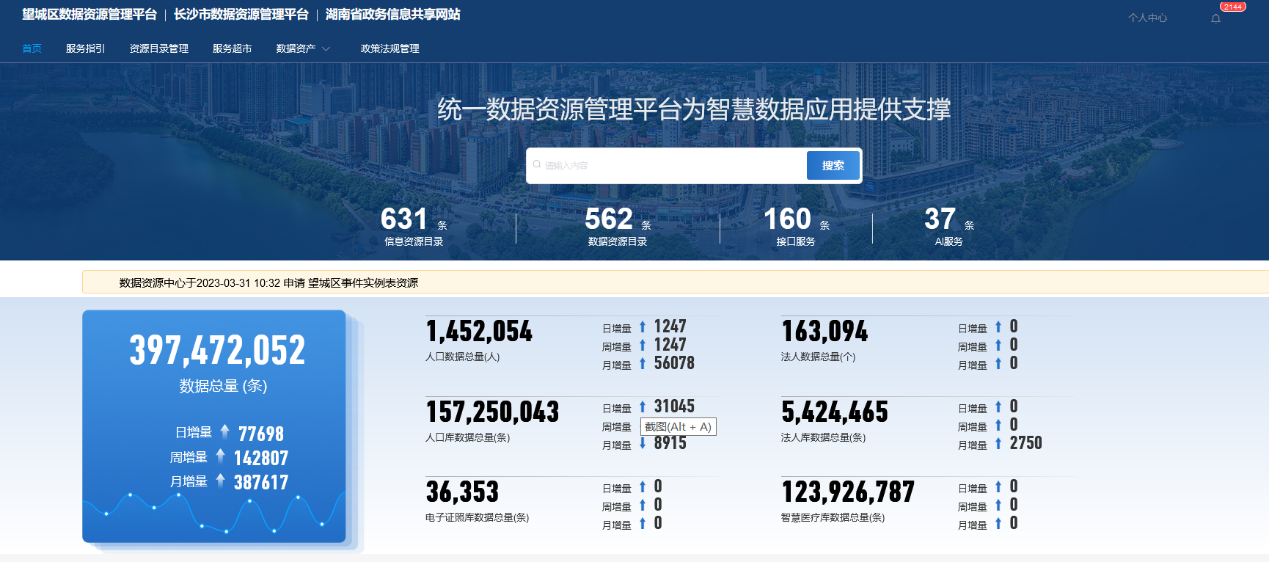Click the 周增量 up arrow beside 142807
The image size is (1269, 562).
point(220,457)
